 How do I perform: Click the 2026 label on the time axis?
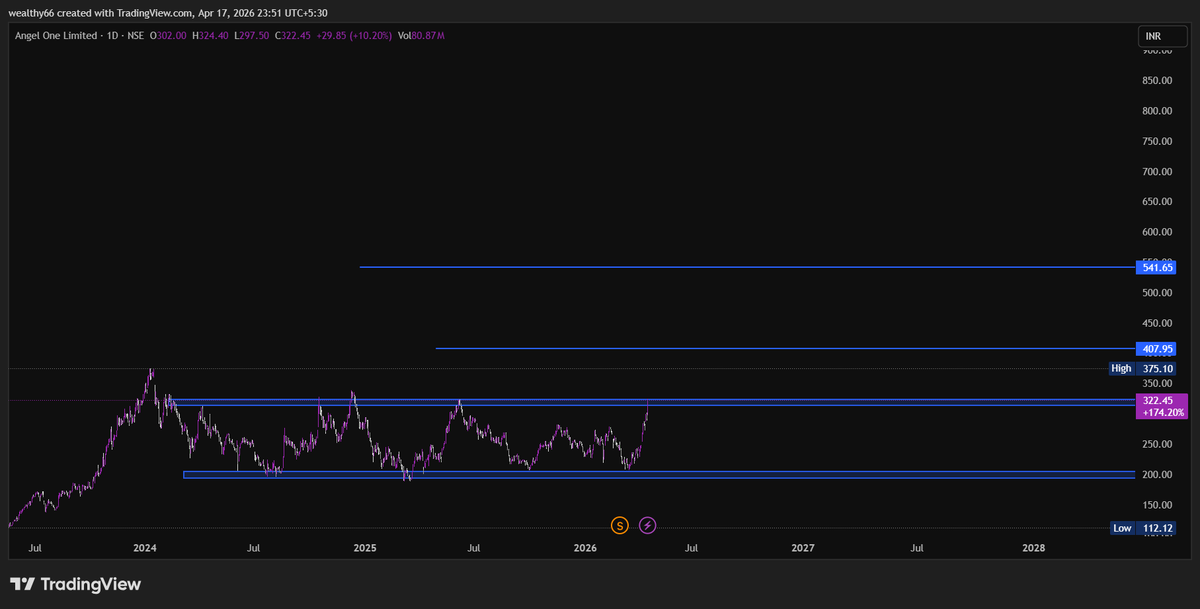tap(585, 548)
